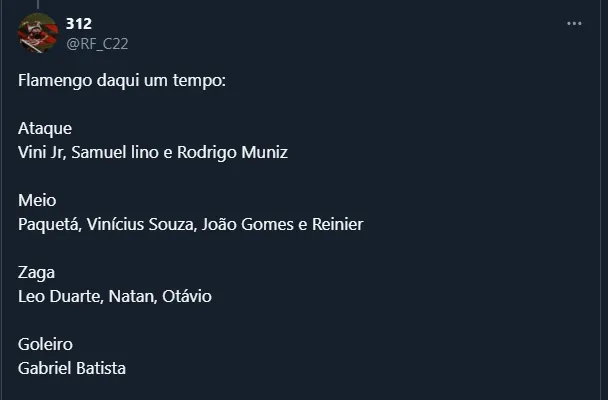Click the "Zaga" heading text
Screen dimensions: 608x400
tap(37, 272)
